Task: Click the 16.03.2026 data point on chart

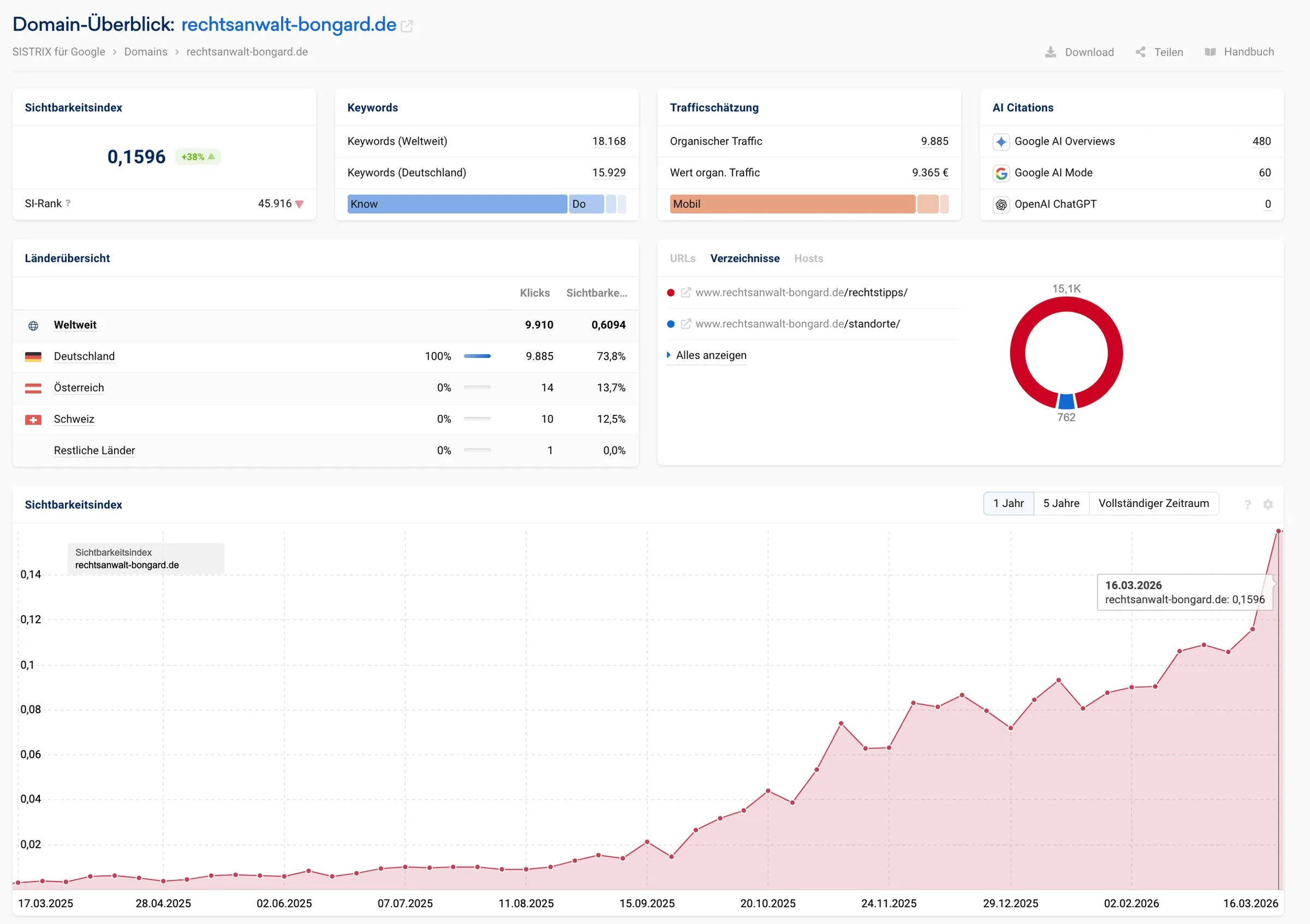Action: [1278, 531]
